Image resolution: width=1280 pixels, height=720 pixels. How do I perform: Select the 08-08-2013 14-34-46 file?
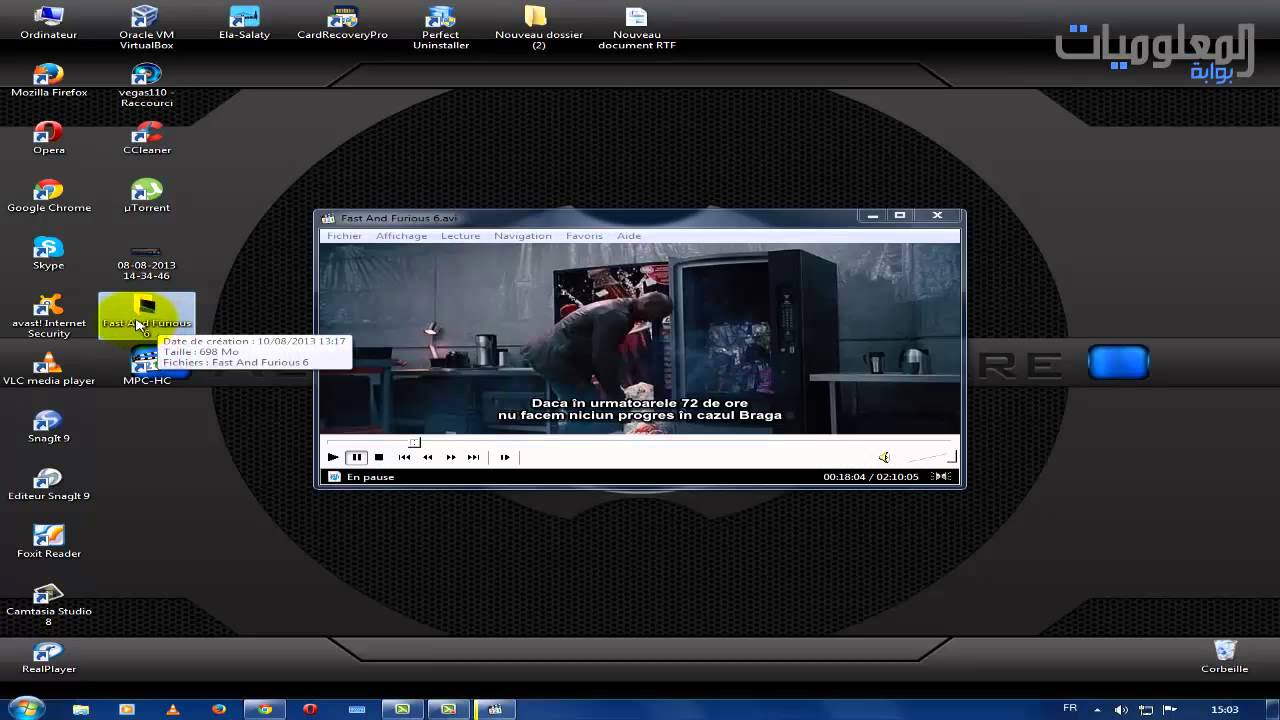click(x=146, y=264)
